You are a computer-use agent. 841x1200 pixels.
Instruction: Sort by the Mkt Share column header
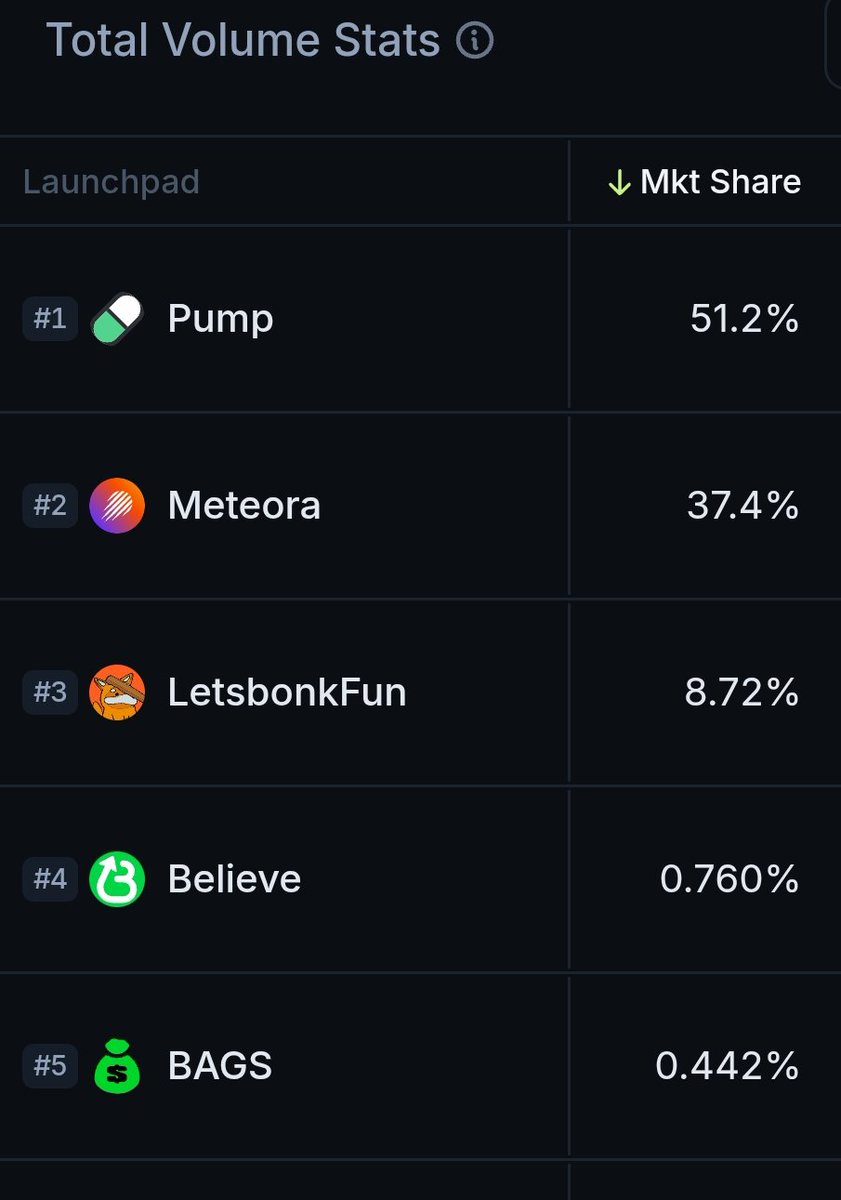click(x=704, y=182)
